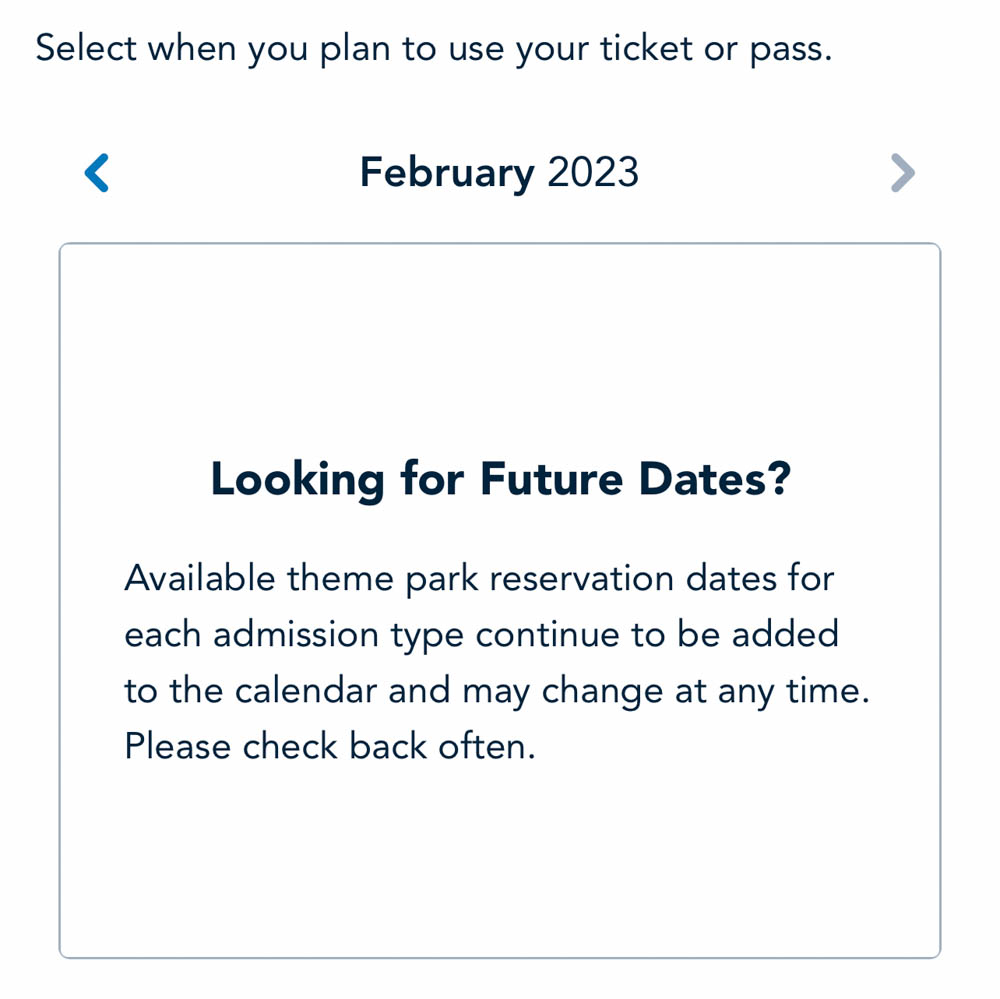This screenshot has height=999, width=1000.
Task: Click the word Select in instructions
Action: click(85, 48)
